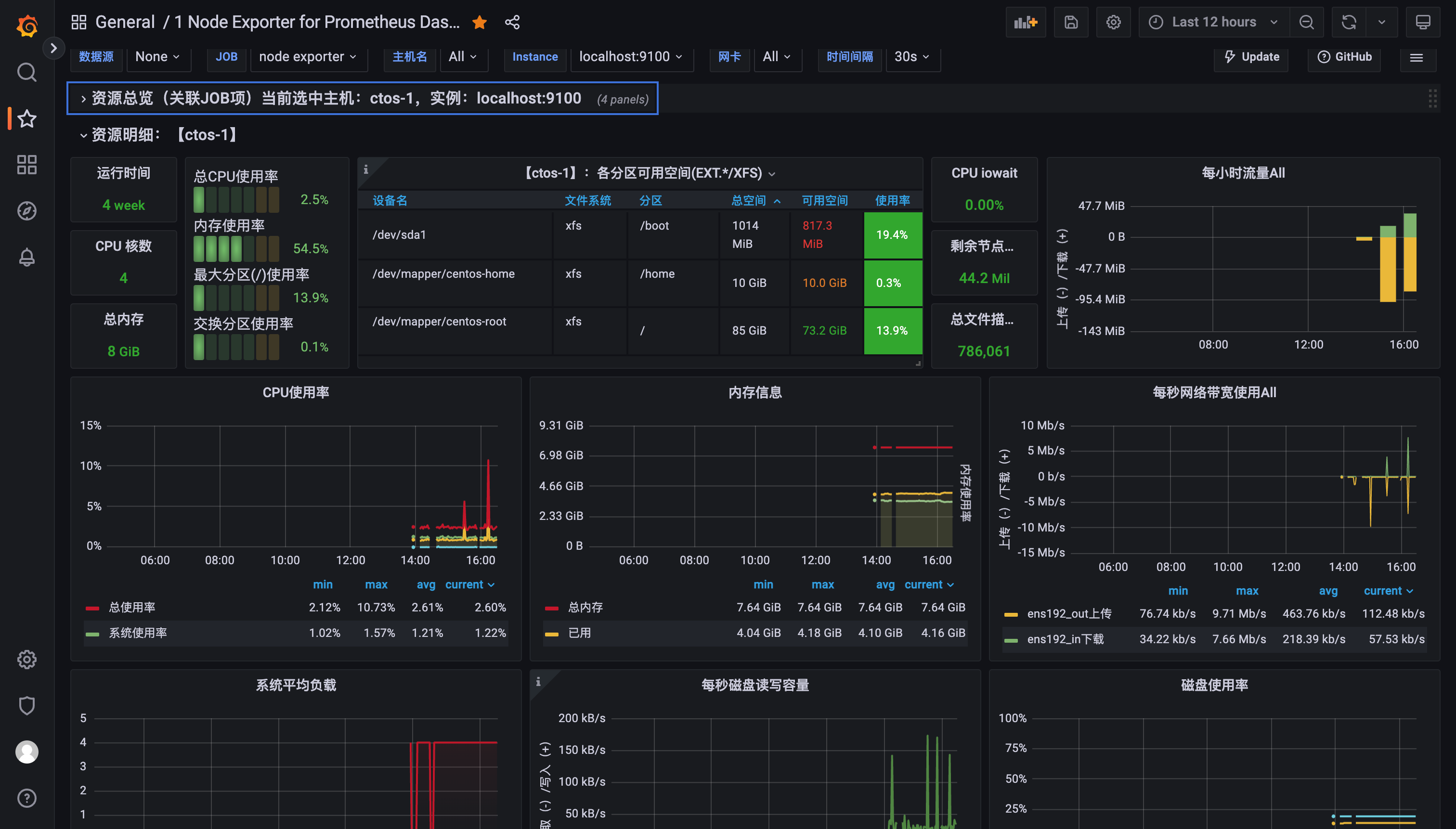Open the 网卡 All dropdown
1456x829 pixels.
(777, 57)
